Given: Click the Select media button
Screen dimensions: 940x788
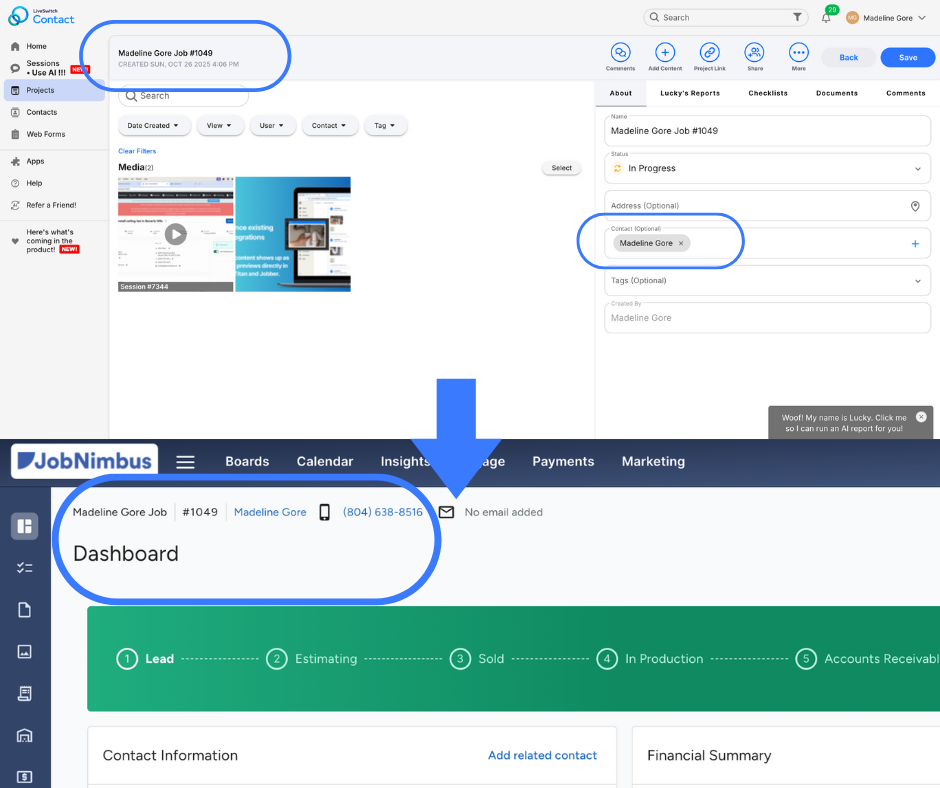Looking at the screenshot, I should coord(561,168).
